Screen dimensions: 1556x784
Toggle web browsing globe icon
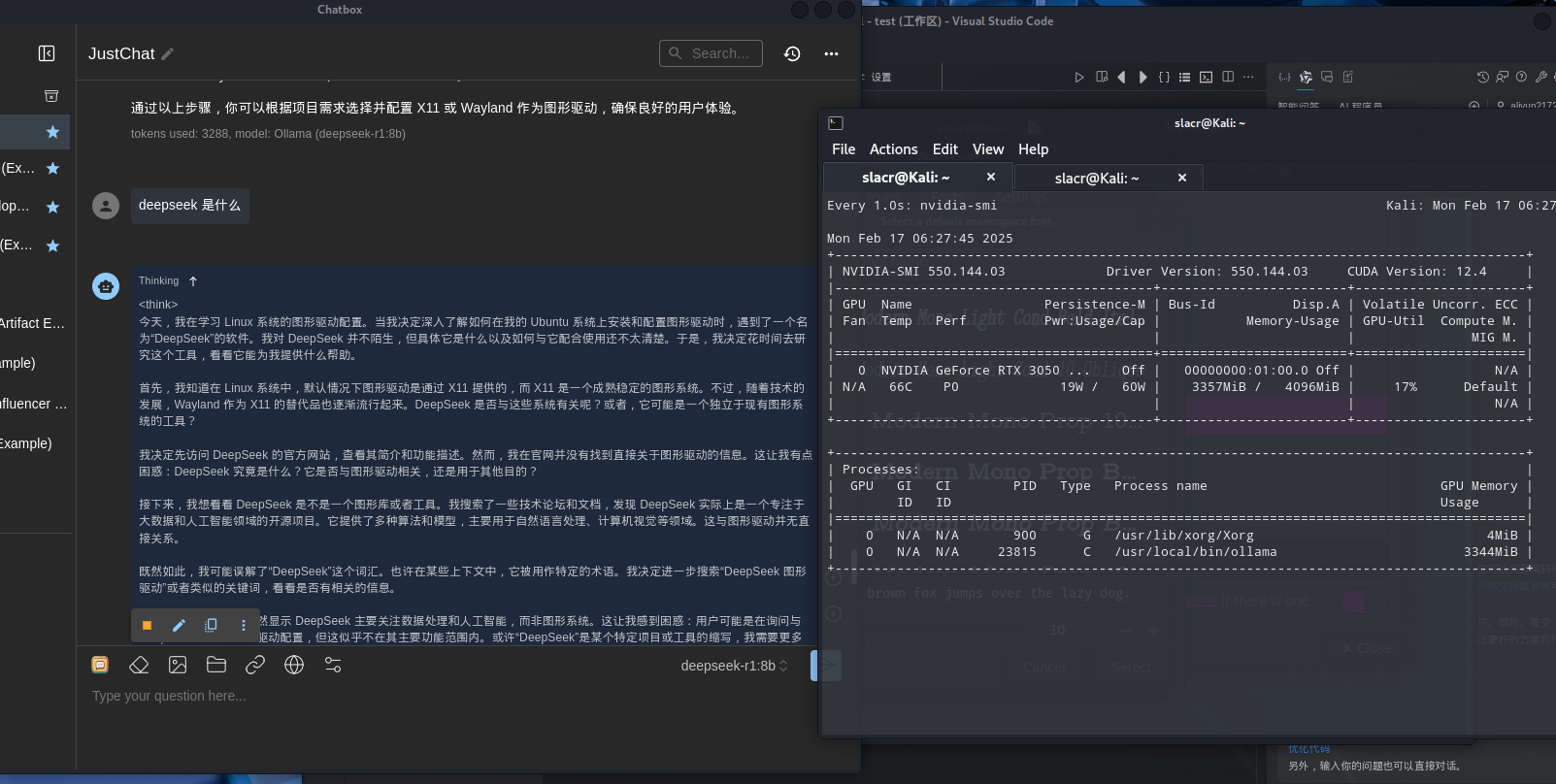point(294,665)
